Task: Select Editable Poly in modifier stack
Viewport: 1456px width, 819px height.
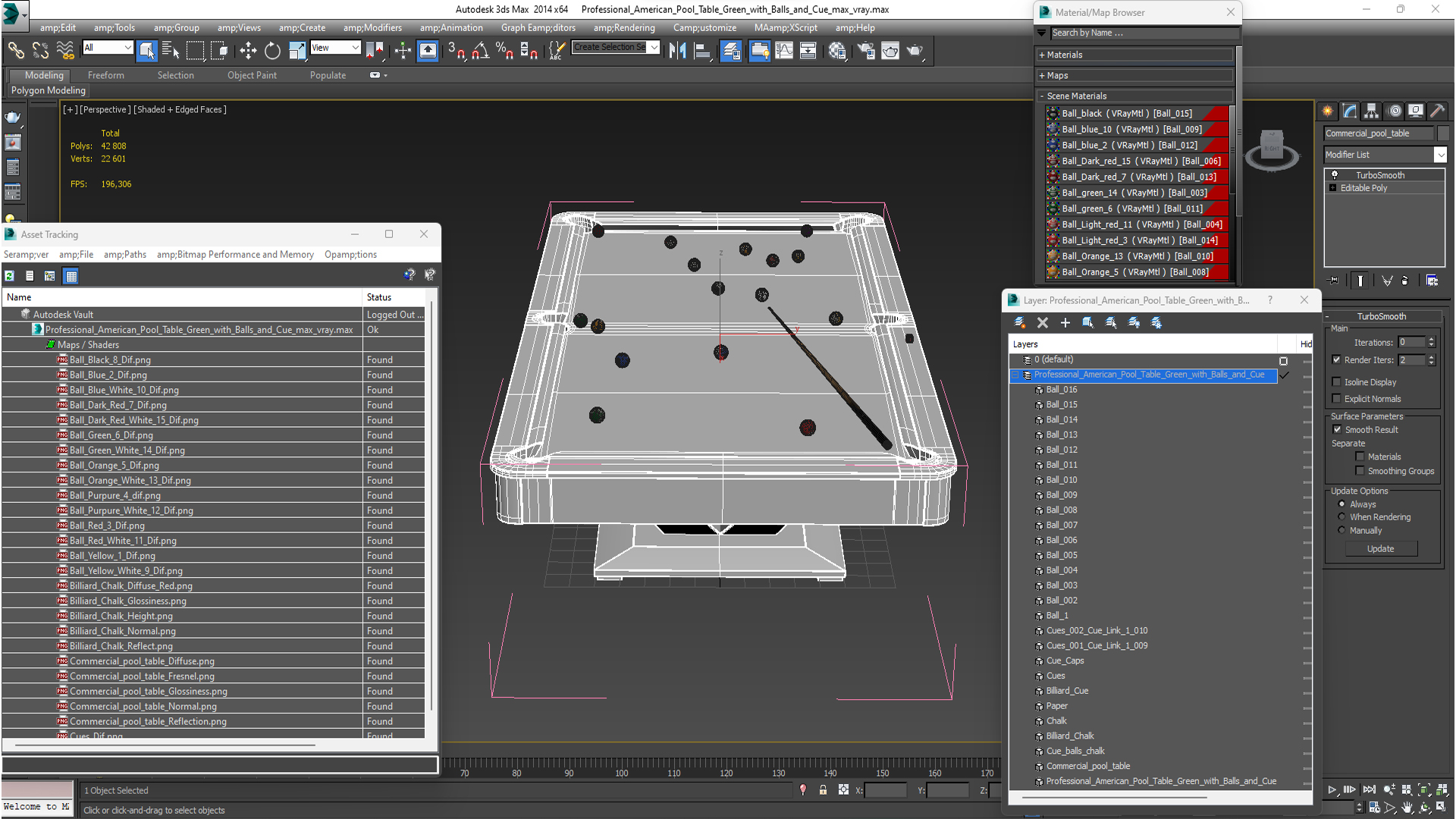Action: [x=1363, y=188]
